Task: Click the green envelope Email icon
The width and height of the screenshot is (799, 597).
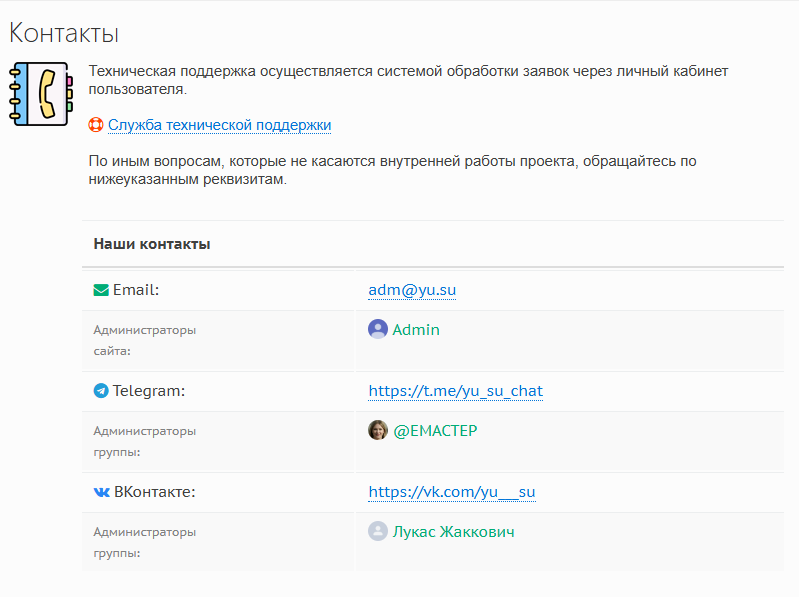Action: (x=101, y=290)
